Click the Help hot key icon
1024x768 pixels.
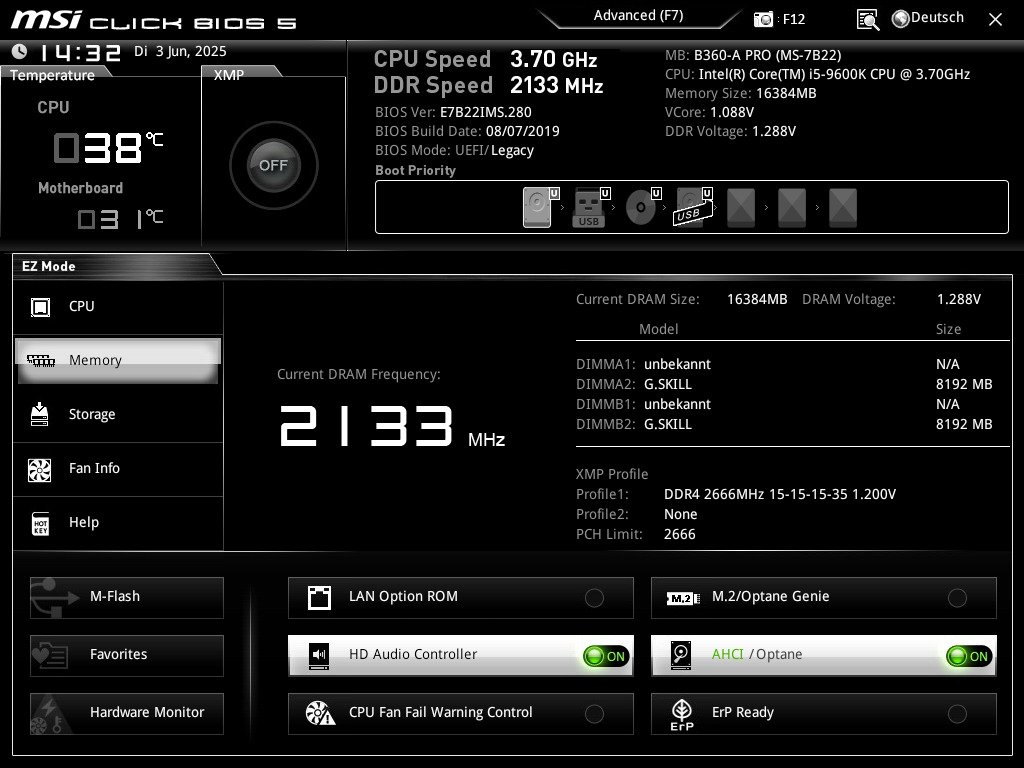(40, 523)
